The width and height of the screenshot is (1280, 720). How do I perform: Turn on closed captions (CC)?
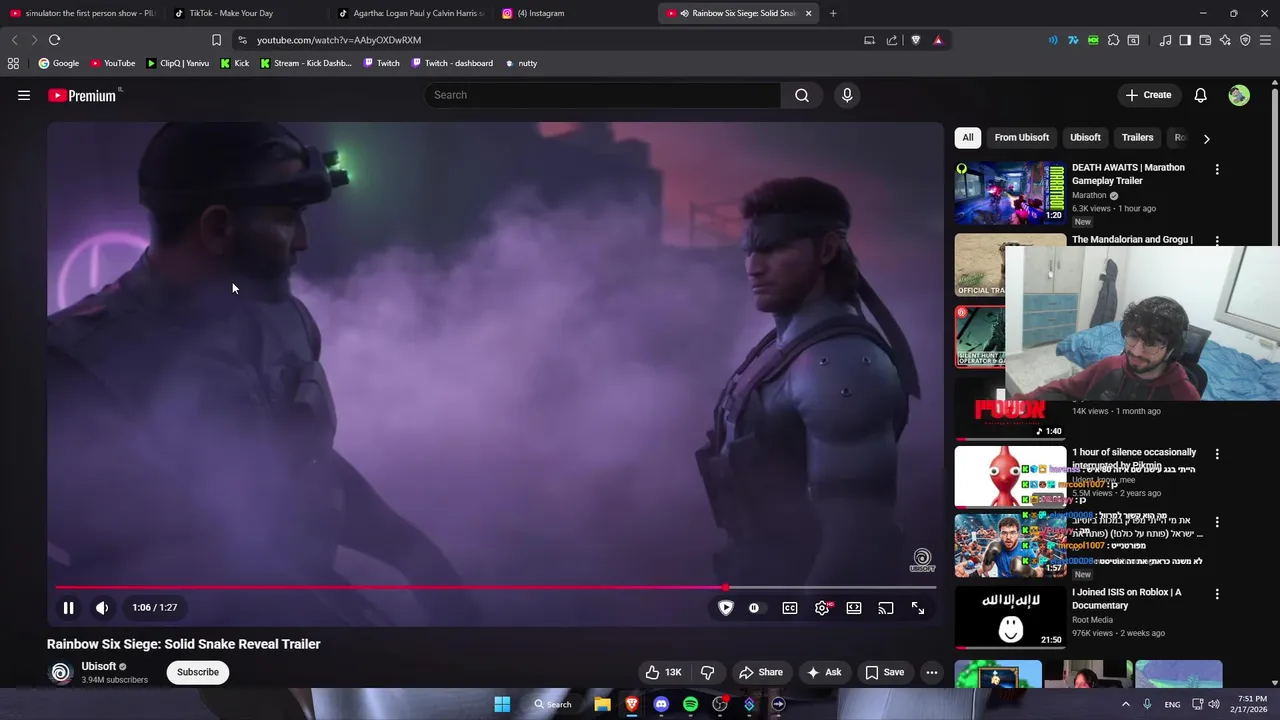pos(790,608)
